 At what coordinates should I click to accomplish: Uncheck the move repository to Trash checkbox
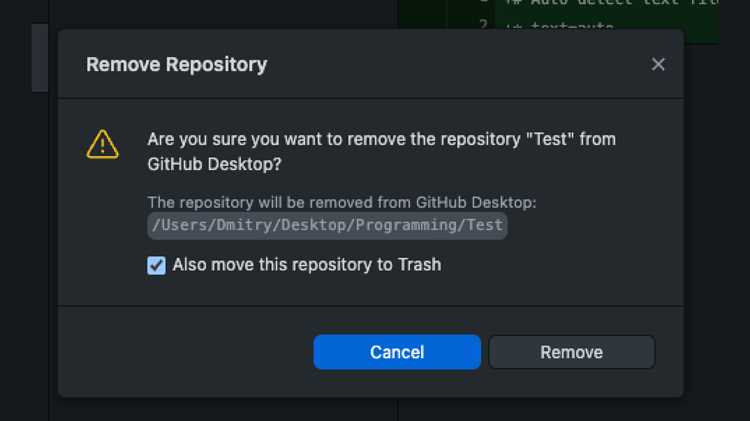tap(156, 265)
